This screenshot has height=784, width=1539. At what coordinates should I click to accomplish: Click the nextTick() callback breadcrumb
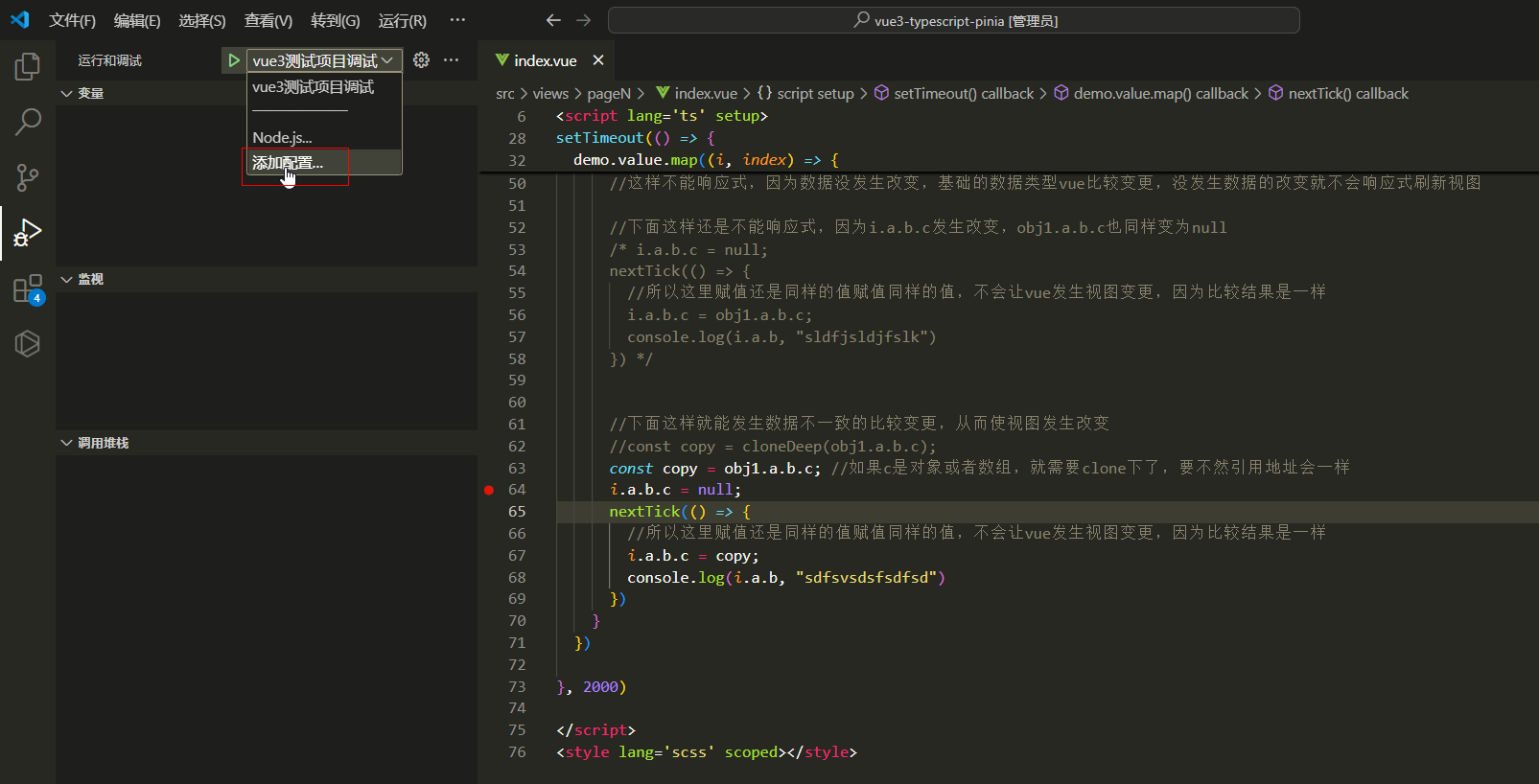(x=1339, y=93)
